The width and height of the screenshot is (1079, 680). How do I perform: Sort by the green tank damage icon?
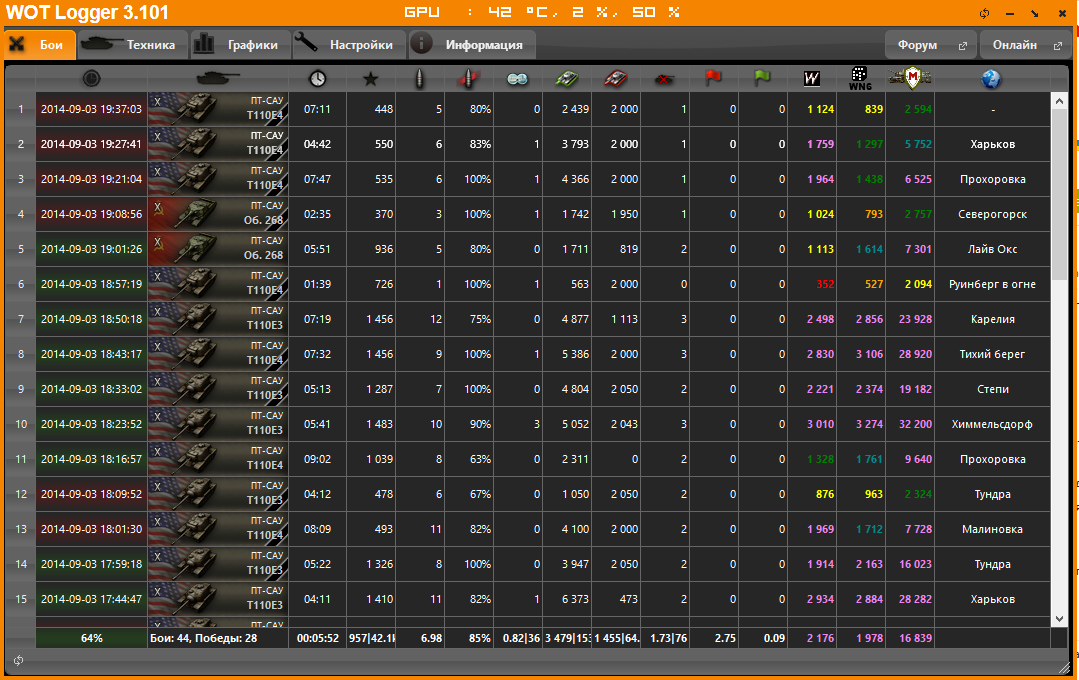click(566, 79)
